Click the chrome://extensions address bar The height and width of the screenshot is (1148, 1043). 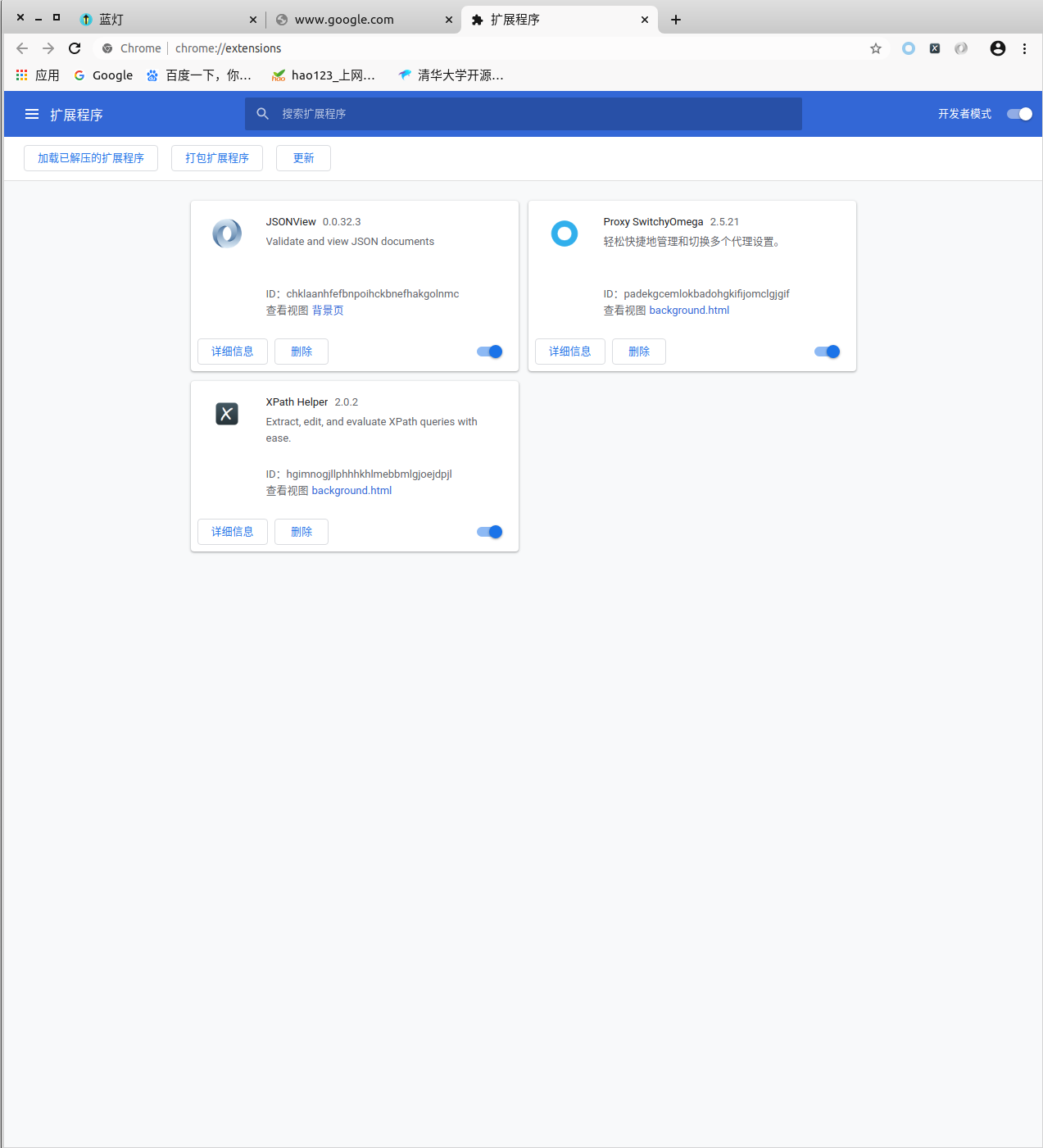tap(492, 48)
